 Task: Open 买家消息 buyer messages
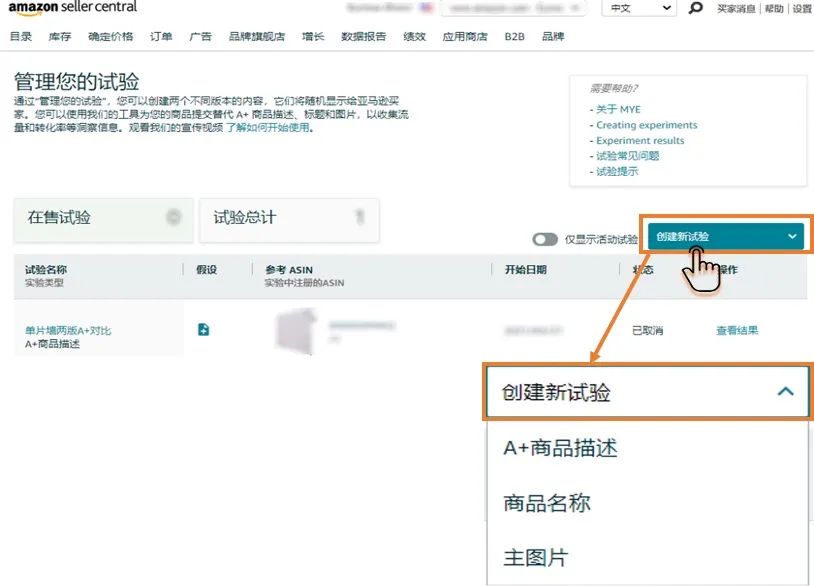pyautogui.click(x=735, y=8)
